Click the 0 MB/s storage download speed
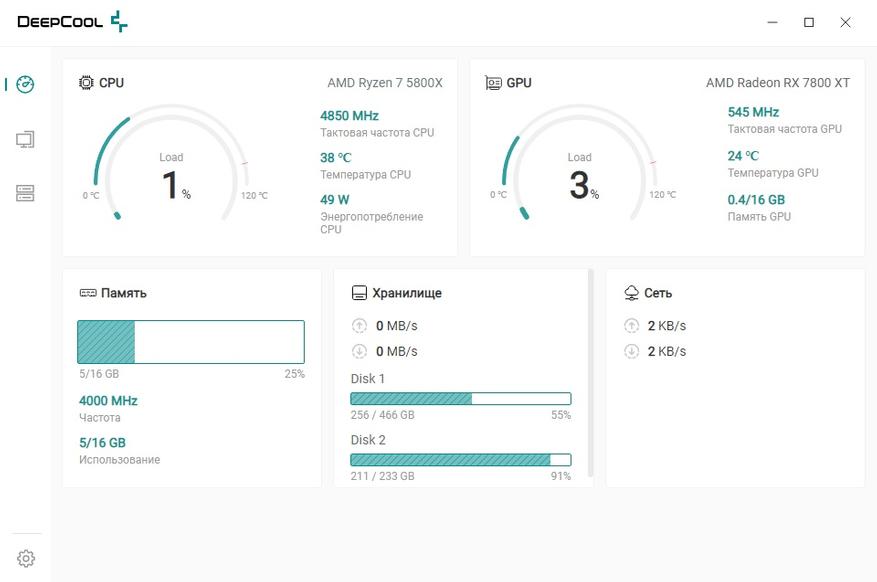877x582 pixels. (x=397, y=351)
